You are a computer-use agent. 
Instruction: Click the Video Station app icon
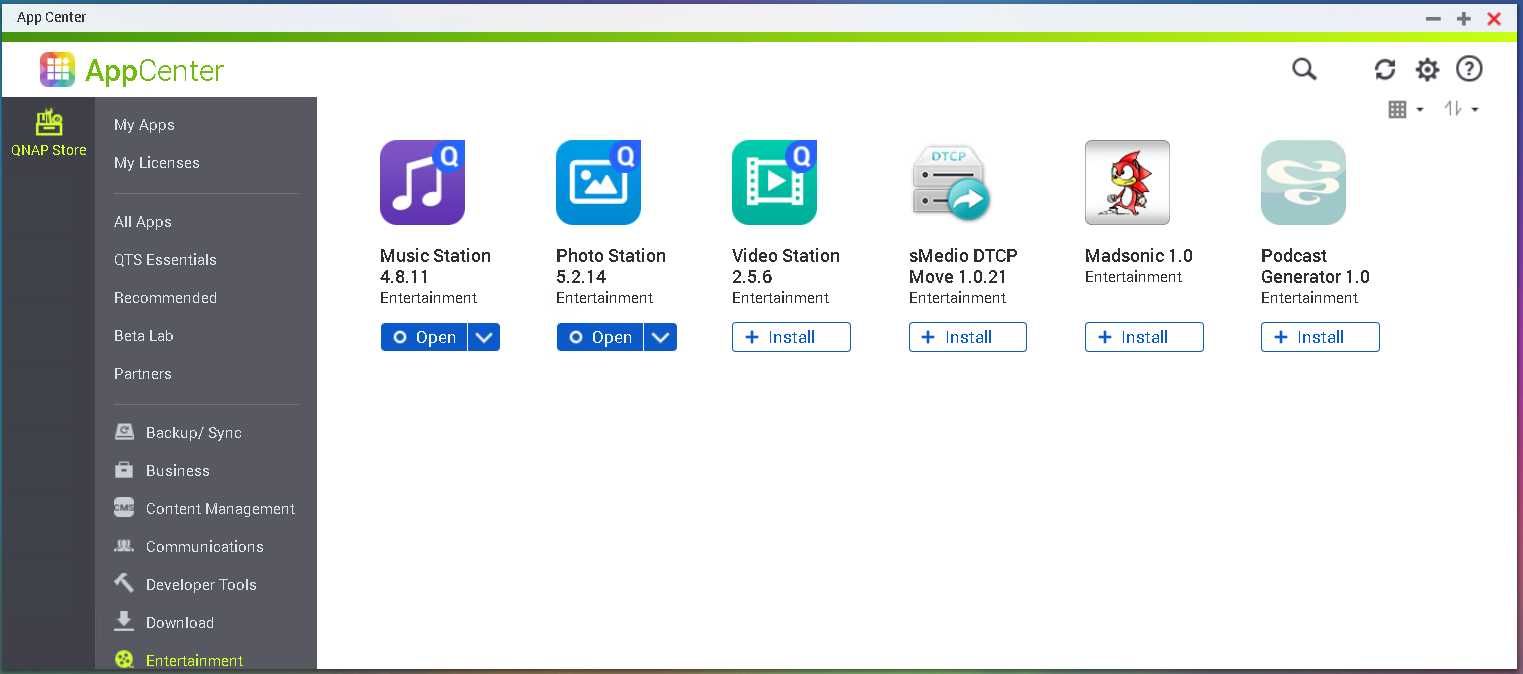coord(774,182)
